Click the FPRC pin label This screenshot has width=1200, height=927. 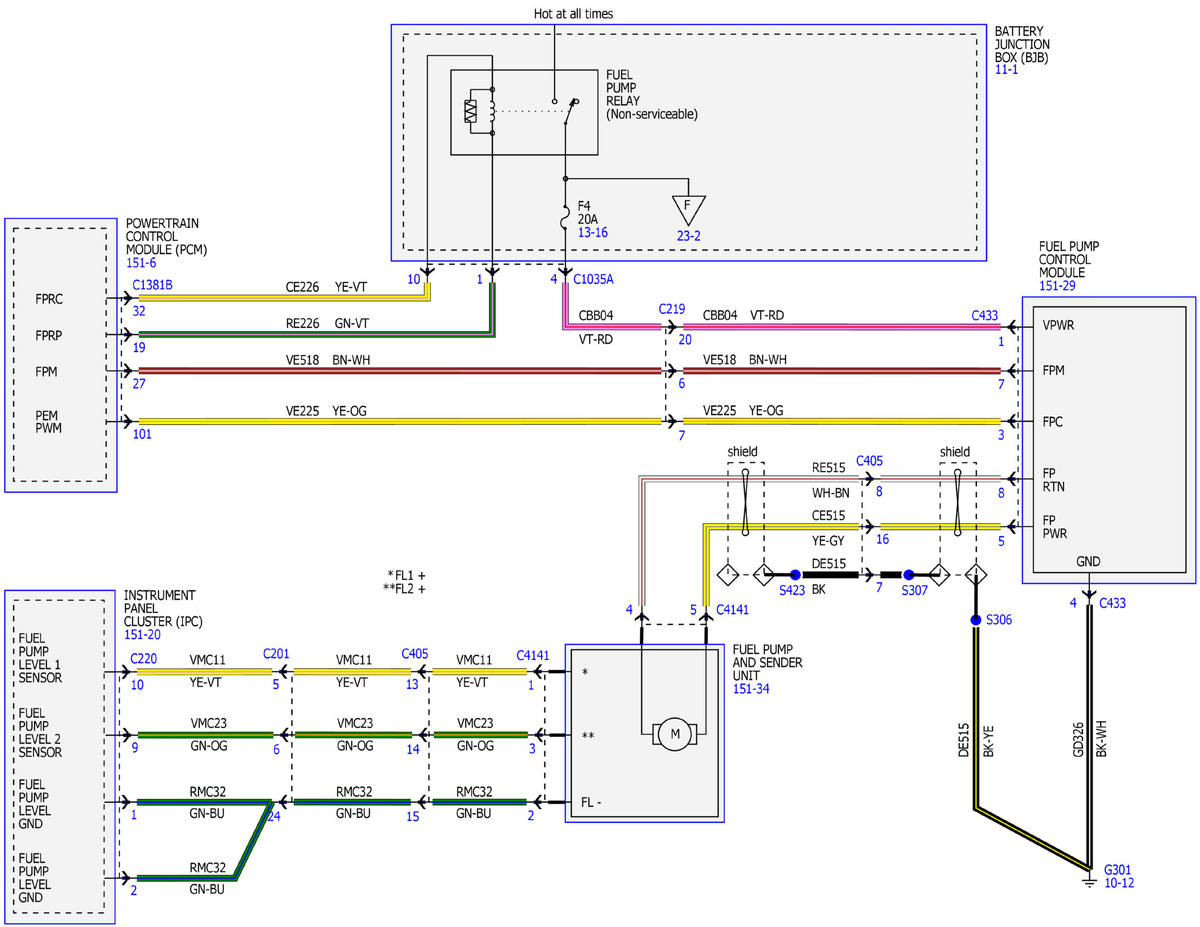pyautogui.click(x=51, y=298)
